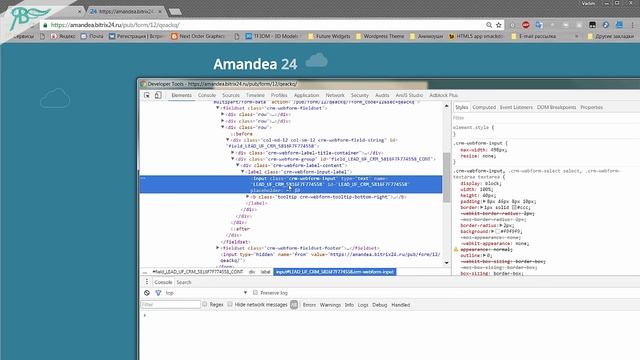This screenshot has width=640, height=360.
Task: Open the Network tab
Action: tap(335, 95)
